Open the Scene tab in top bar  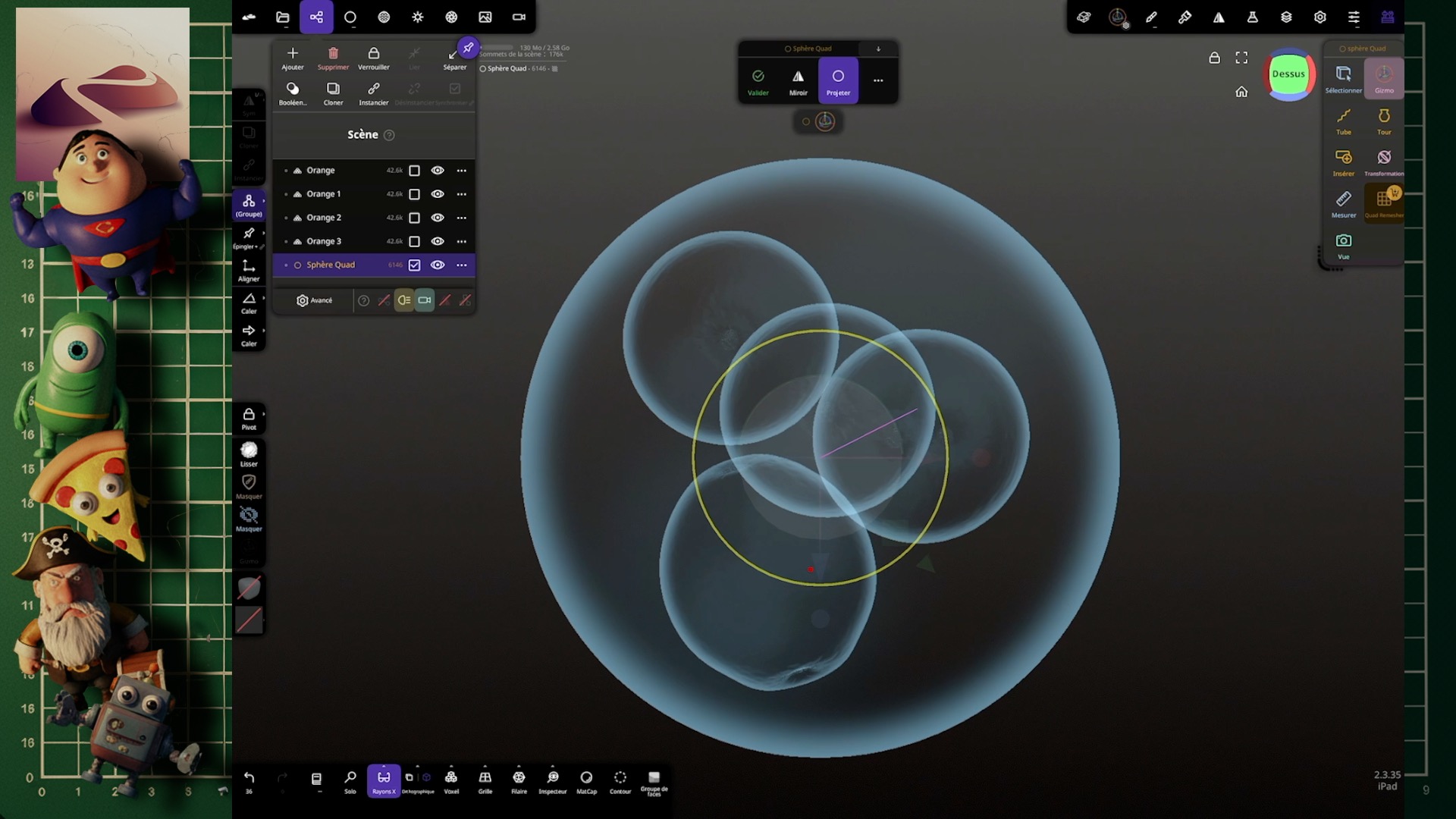point(316,17)
